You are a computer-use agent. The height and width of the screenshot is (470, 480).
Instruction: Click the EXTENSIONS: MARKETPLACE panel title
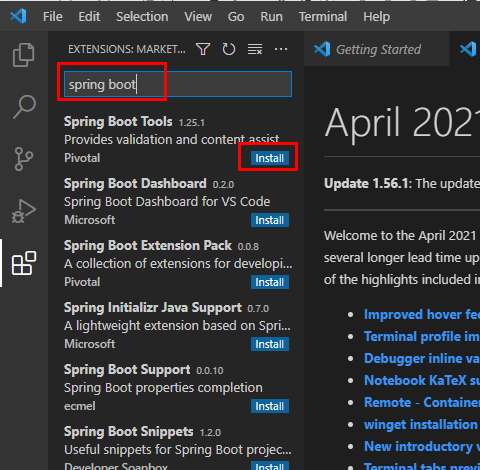(x=127, y=49)
